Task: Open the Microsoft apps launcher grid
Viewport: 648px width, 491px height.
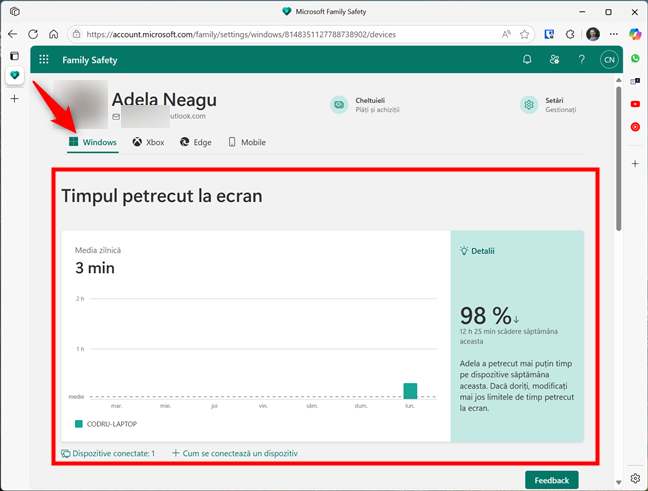Action: pyautogui.click(x=44, y=60)
